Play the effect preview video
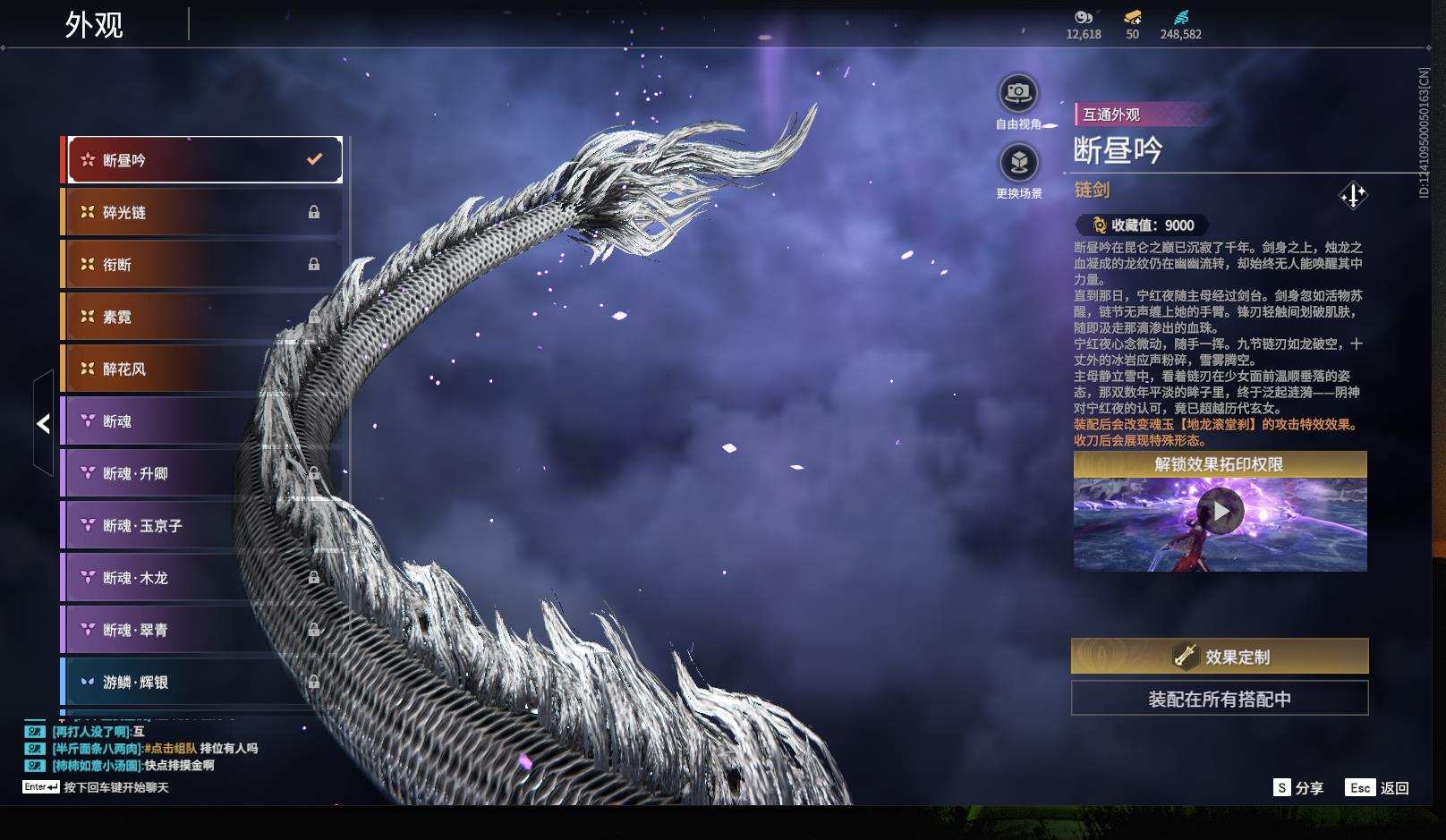The image size is (1446, 840). (1220, 511)
